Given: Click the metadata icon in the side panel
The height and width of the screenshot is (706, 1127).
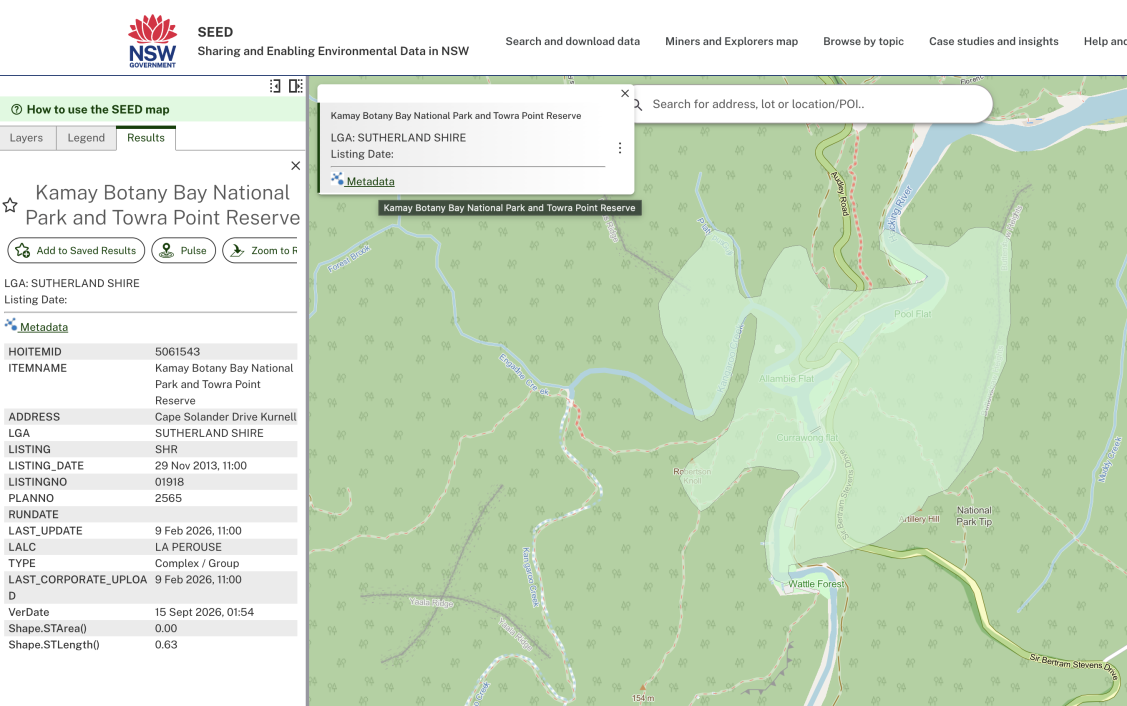Looking at the screenshot, I should pyautogui.click(x=11, y=325).
